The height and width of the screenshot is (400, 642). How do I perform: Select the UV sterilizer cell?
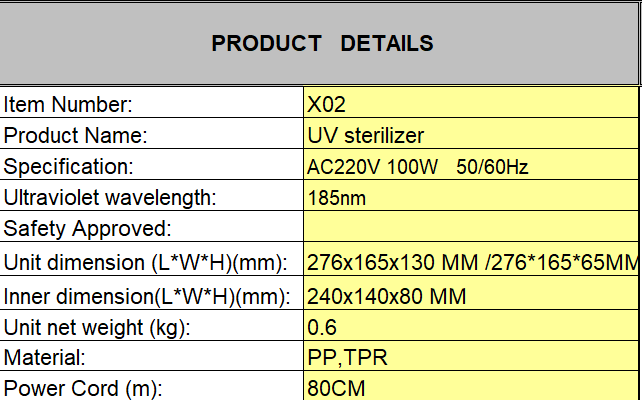470,135
